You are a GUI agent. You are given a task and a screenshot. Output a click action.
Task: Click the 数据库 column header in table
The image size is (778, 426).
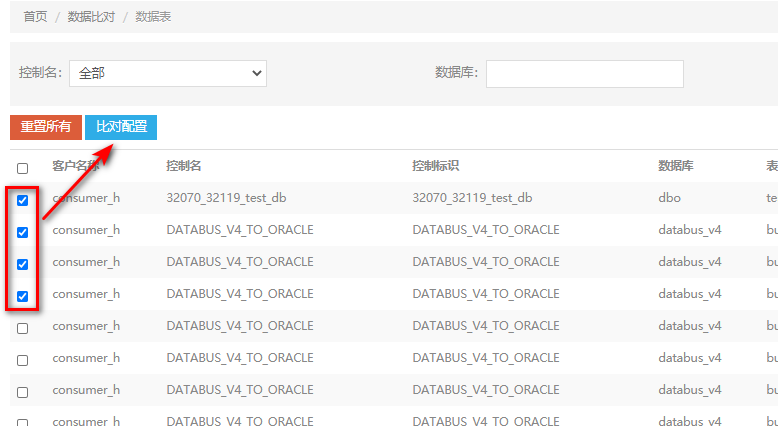(676, 166)
